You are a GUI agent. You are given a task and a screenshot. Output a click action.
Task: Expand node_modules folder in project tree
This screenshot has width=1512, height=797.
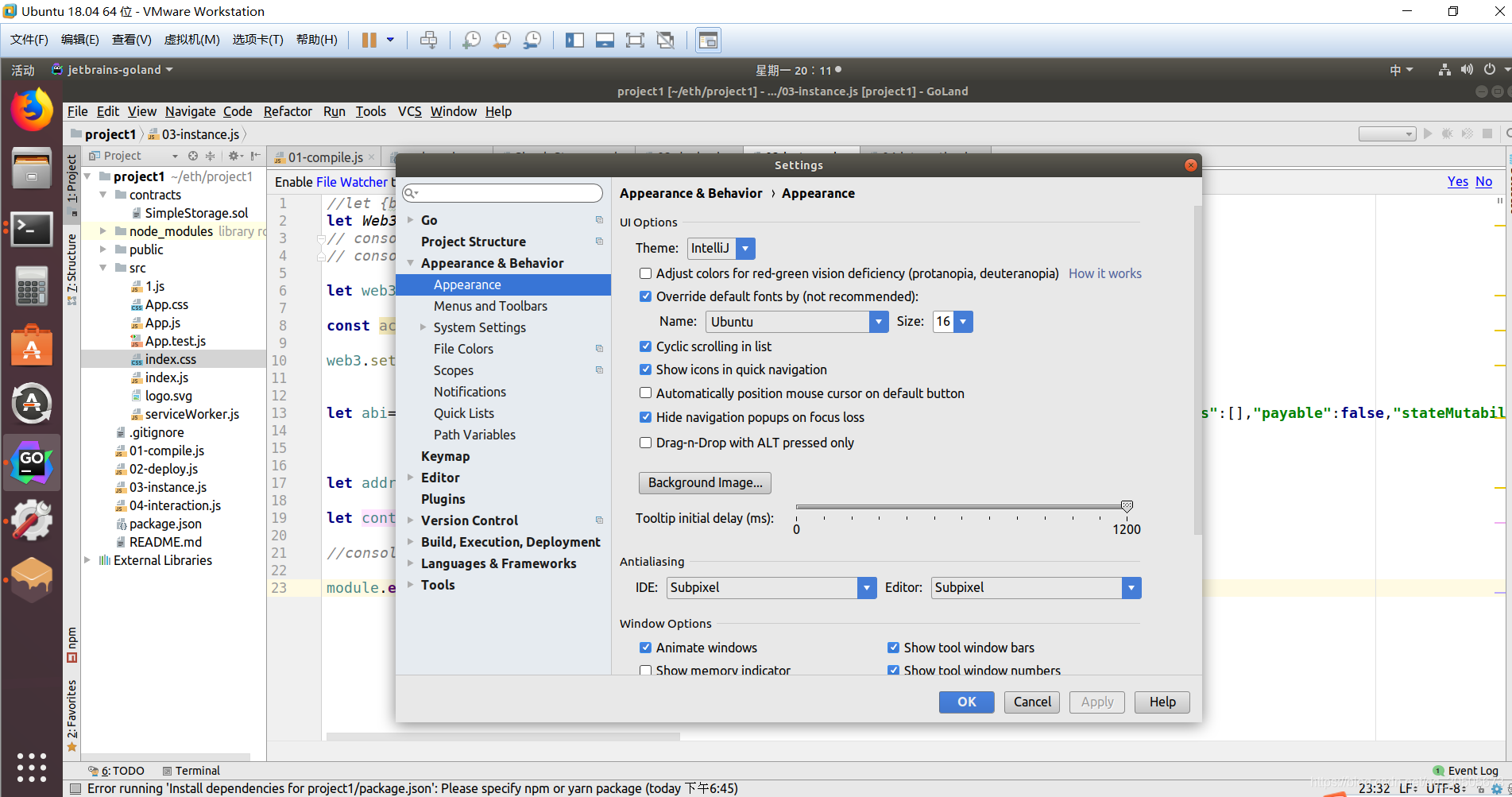coord(103,231)
